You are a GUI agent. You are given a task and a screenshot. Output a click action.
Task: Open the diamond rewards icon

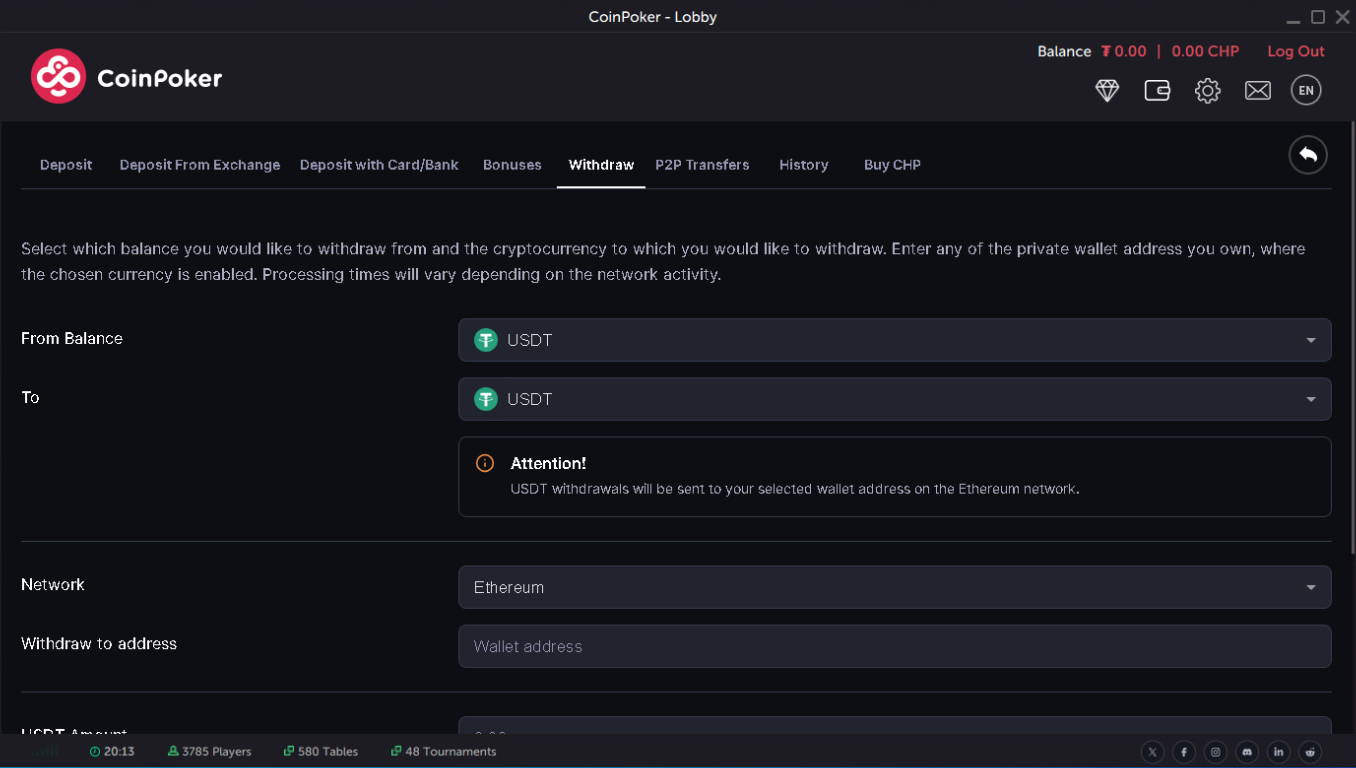pyautogui.click(x=1107, y=91)
